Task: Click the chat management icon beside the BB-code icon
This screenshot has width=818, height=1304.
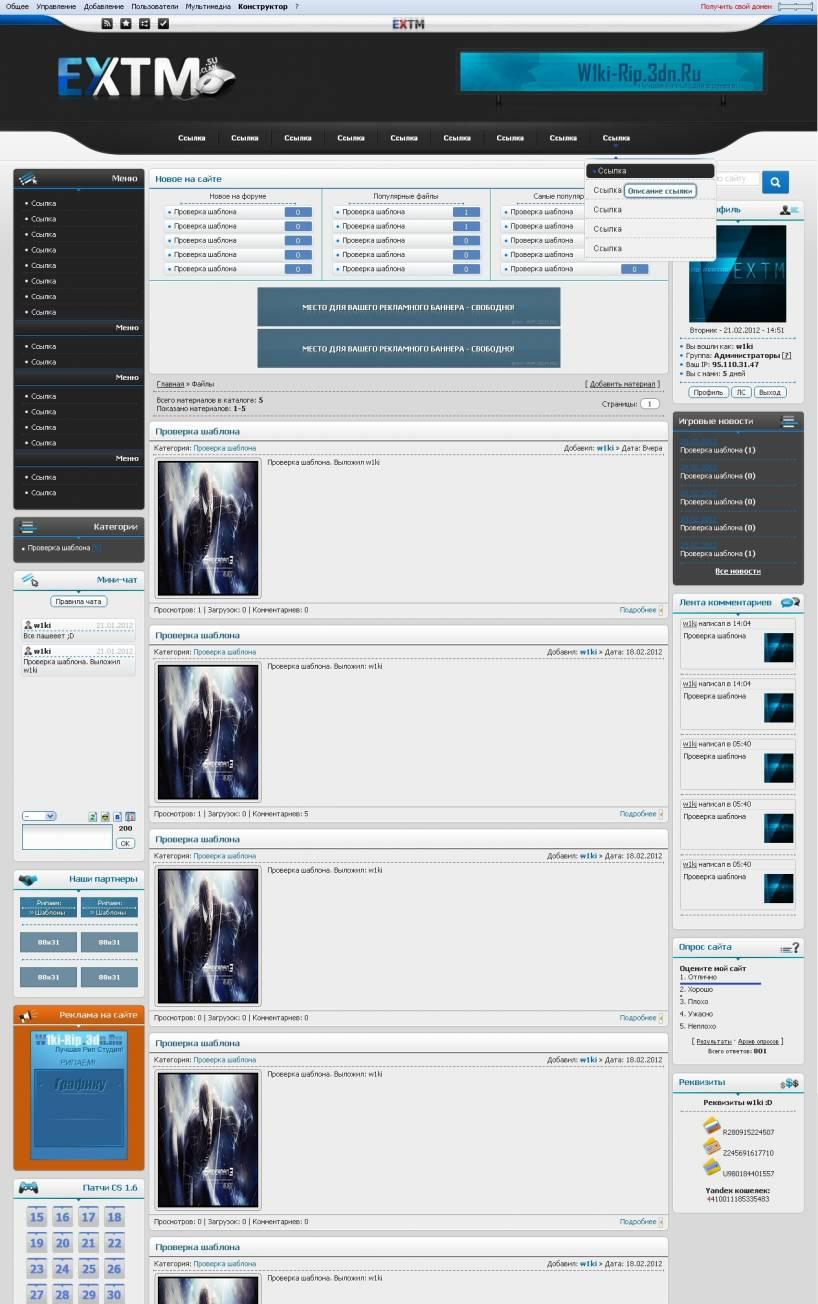Action: 130,816
